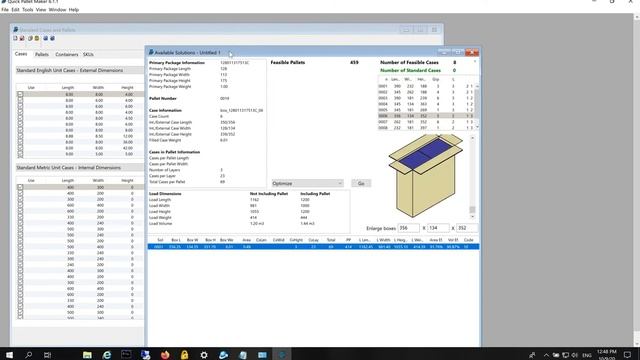Switch to the Cases tab
This screenshot has height=360, width=640.
21,54
